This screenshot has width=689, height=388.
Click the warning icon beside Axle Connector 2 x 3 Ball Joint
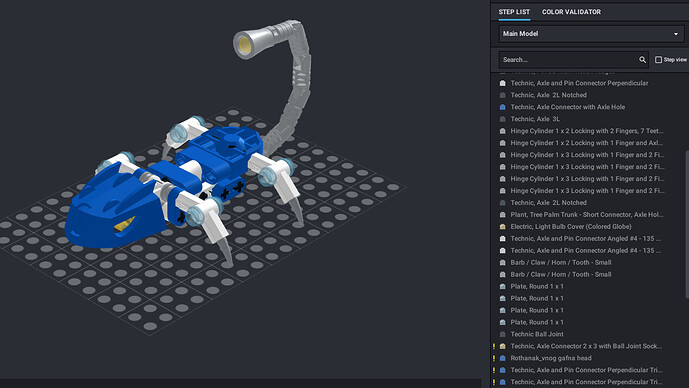[494, 346]
